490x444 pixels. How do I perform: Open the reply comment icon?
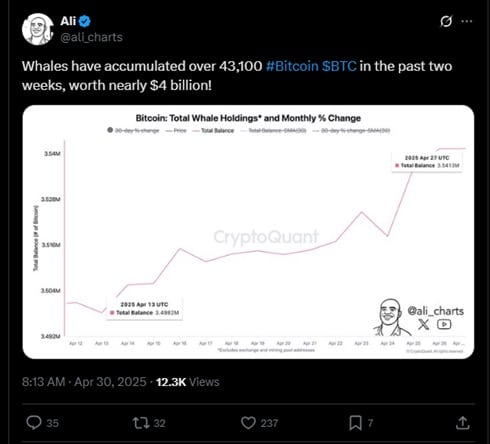pyautogui.click(x=34, y=423)
